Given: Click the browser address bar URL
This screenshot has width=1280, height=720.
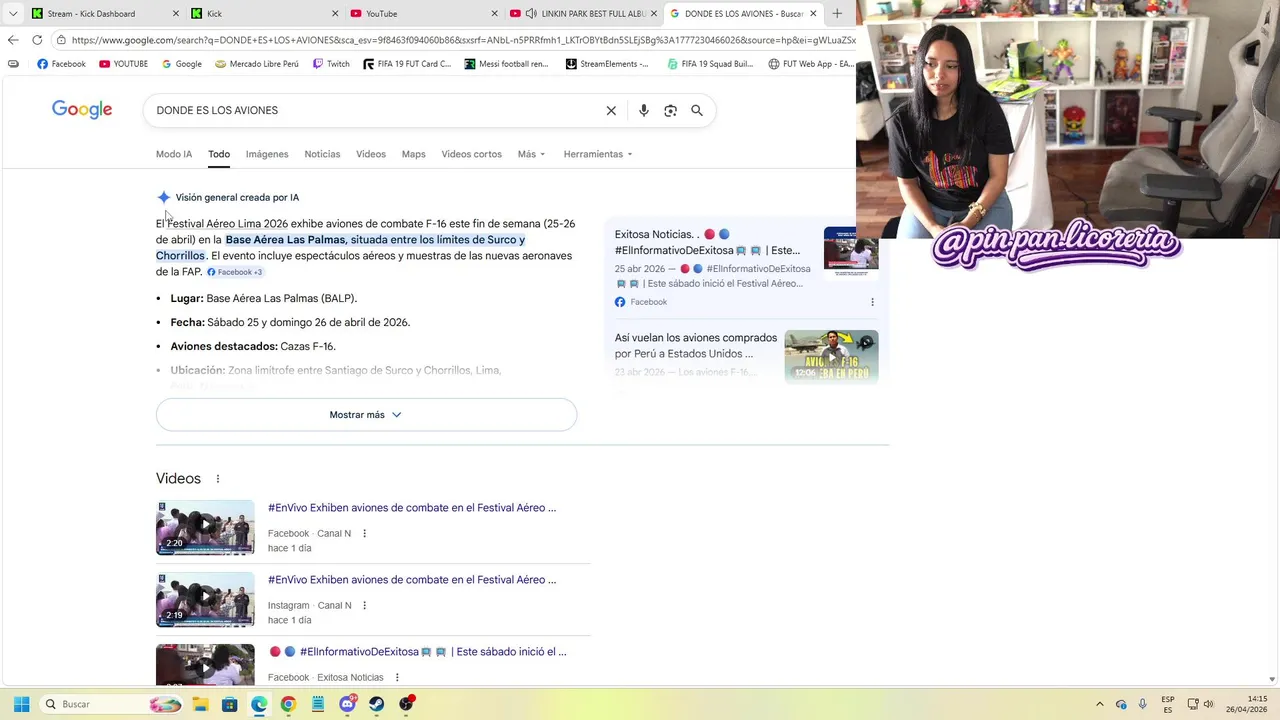Looking at the screenshot, I should point(463,40).
